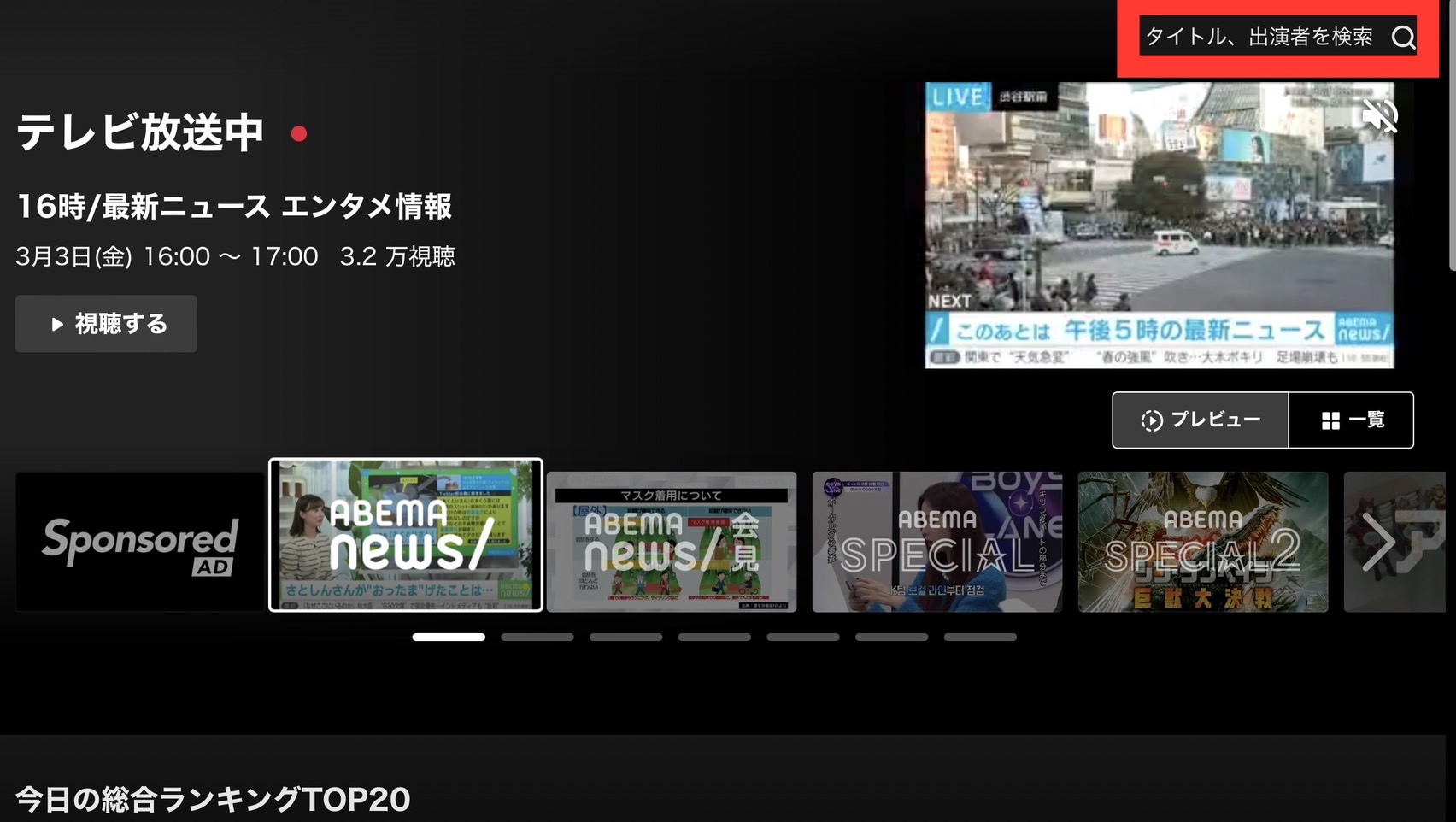Select the プレビュー preview tab

pyautogui.click(x=1201, y=420)
